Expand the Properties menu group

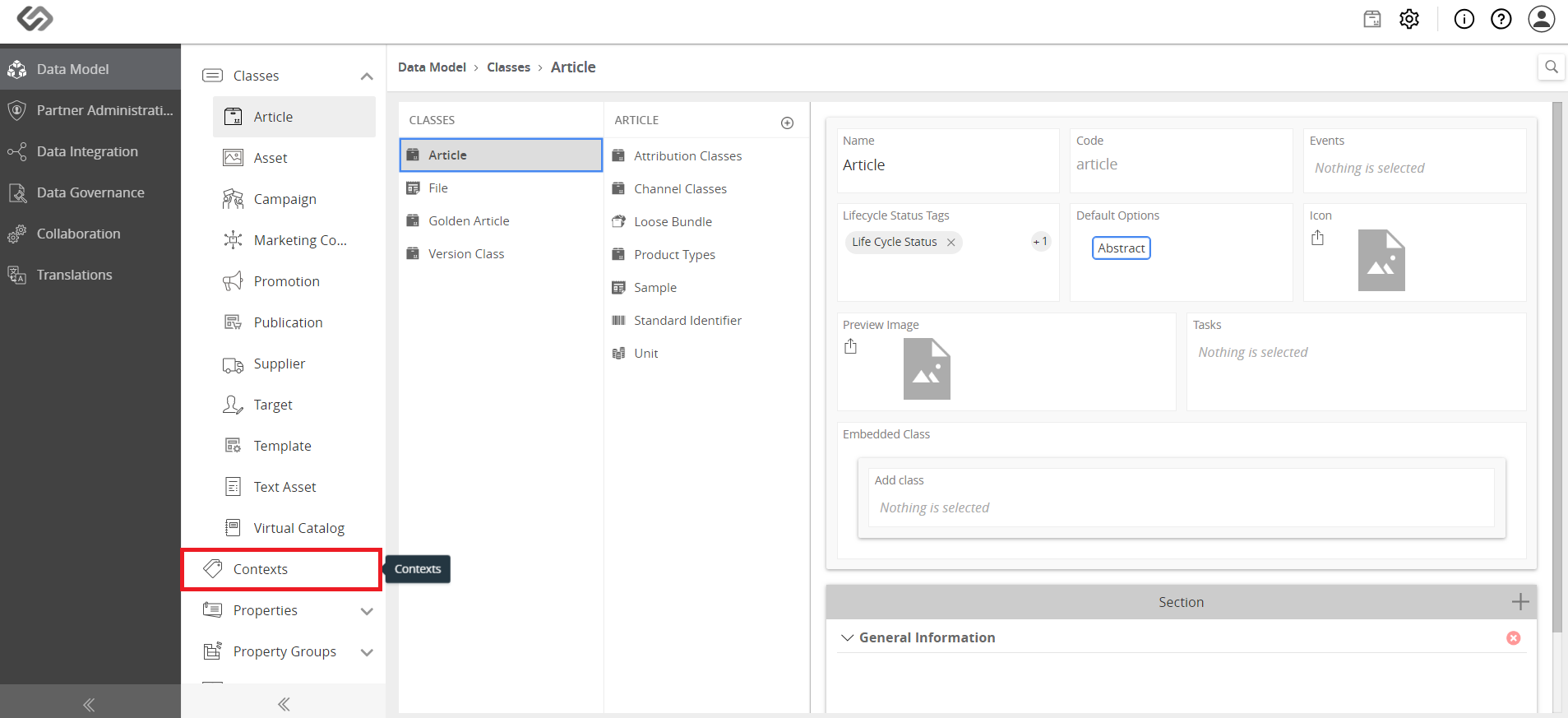(x=367, y=611)
